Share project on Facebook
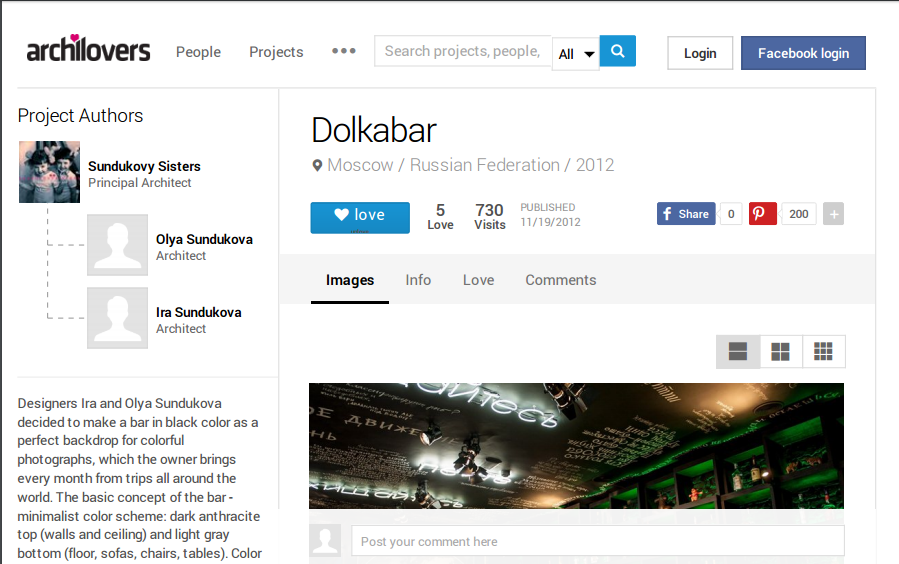 686,214
